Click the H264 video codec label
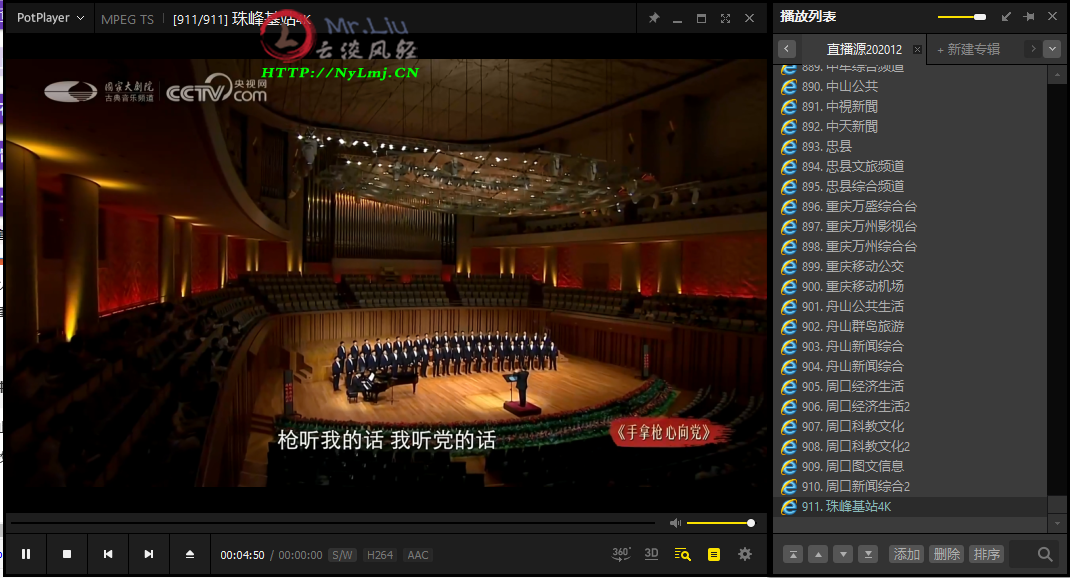1070x578 pixels. pos(380,555)
